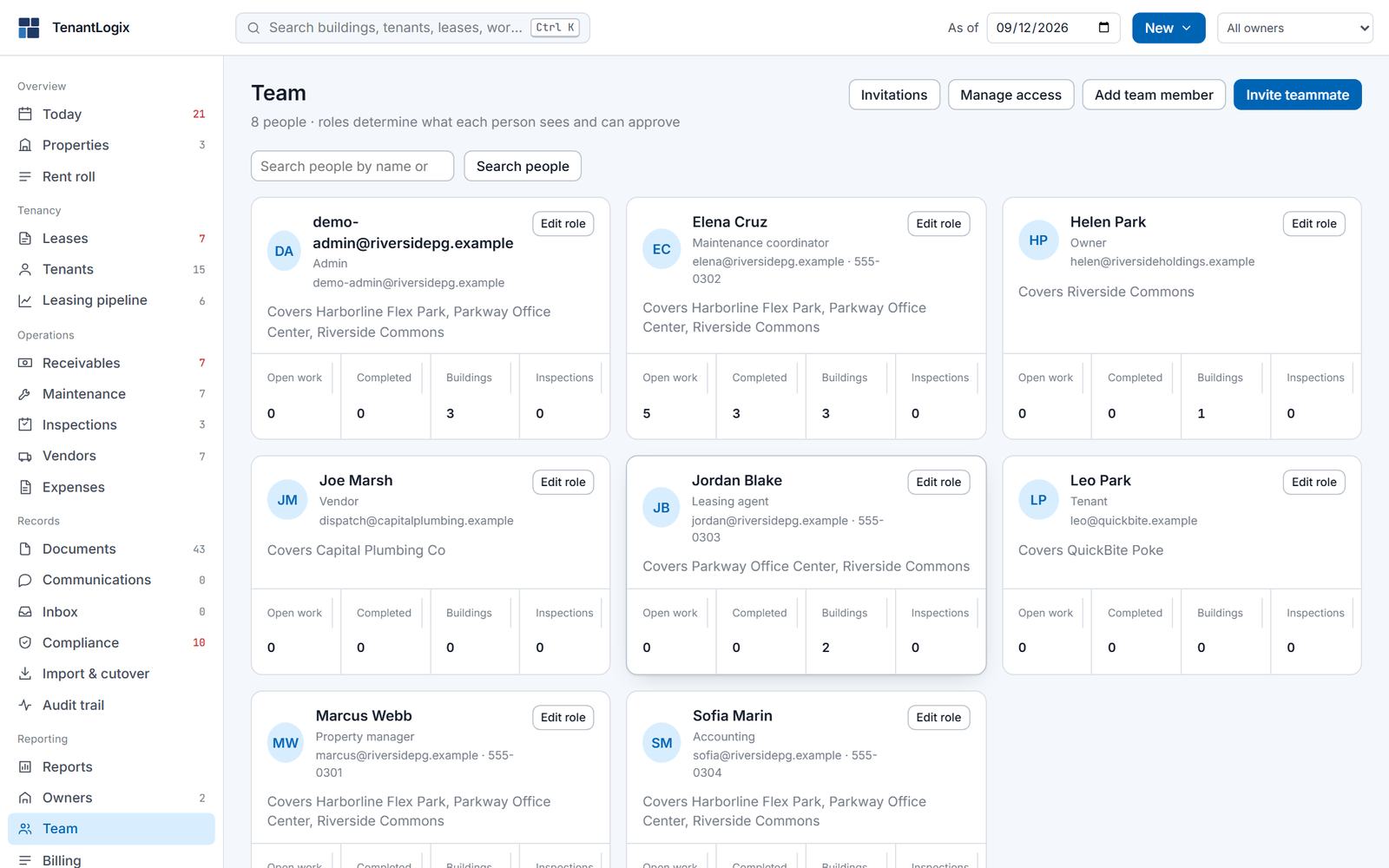Click the As of date field
This screenshot has height=868, width=1389.
click(1054, 28)
